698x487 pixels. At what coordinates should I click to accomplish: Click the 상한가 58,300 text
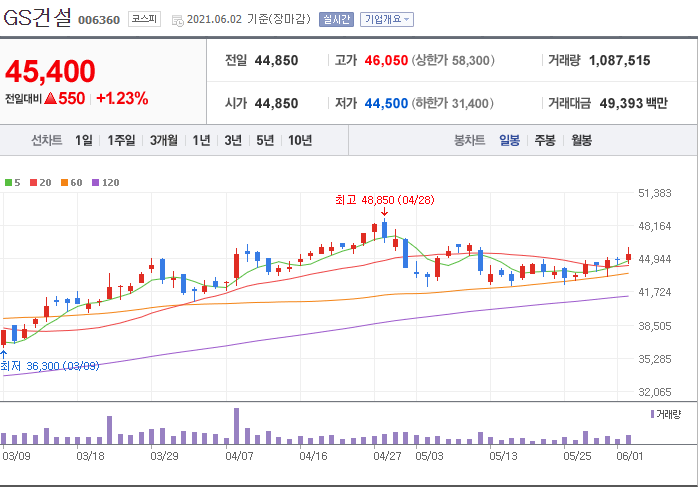[453, 60]
